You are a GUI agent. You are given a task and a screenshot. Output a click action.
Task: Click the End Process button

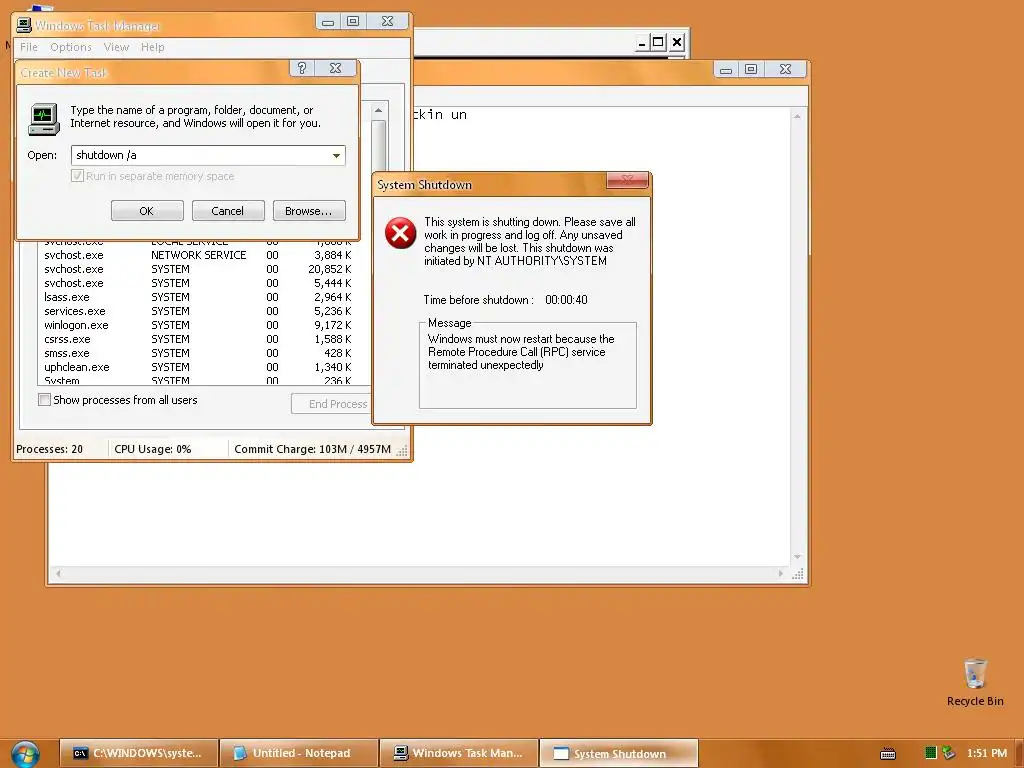(332, 404)
